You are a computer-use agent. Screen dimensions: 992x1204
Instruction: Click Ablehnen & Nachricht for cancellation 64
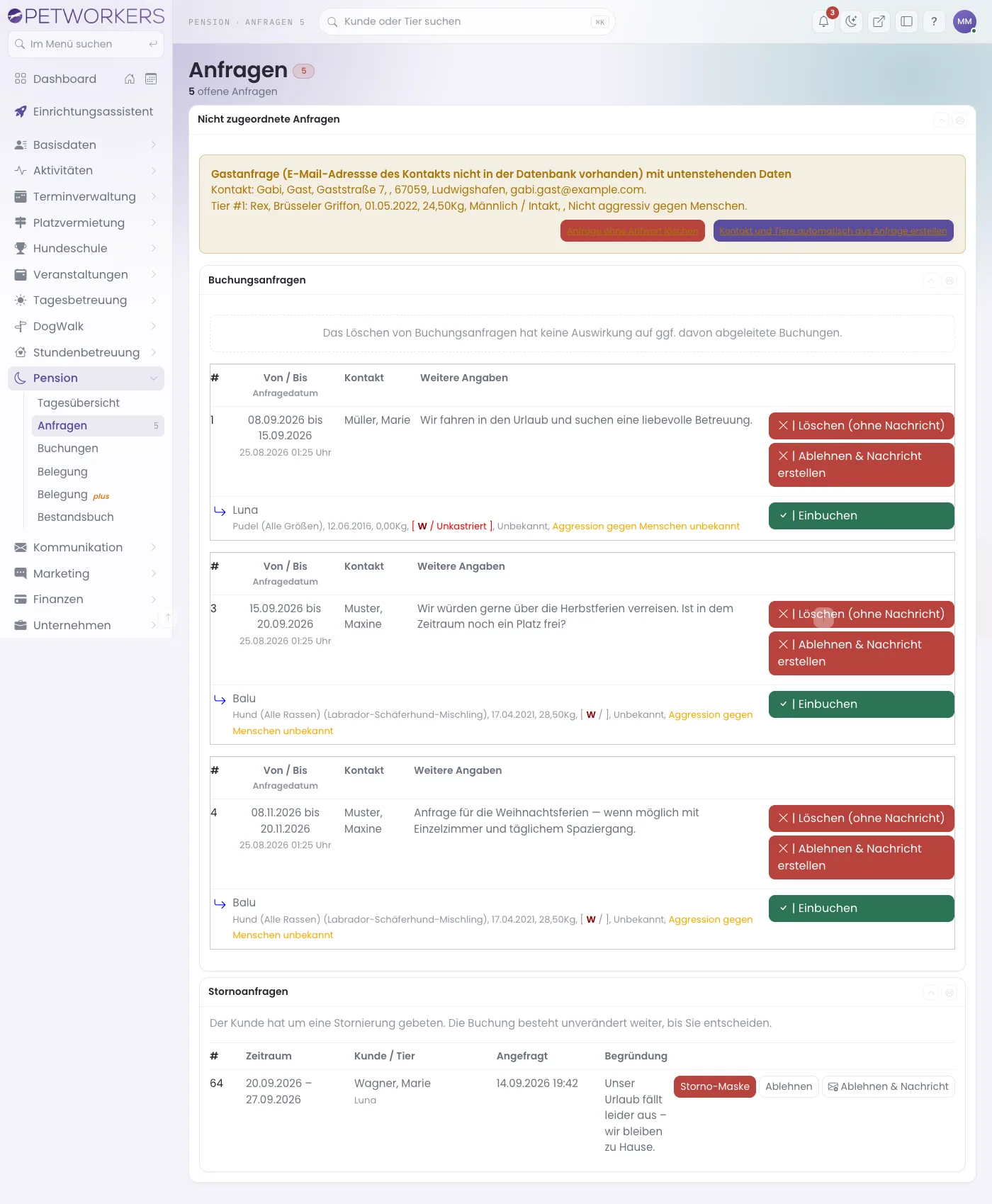coord(889,1087)
